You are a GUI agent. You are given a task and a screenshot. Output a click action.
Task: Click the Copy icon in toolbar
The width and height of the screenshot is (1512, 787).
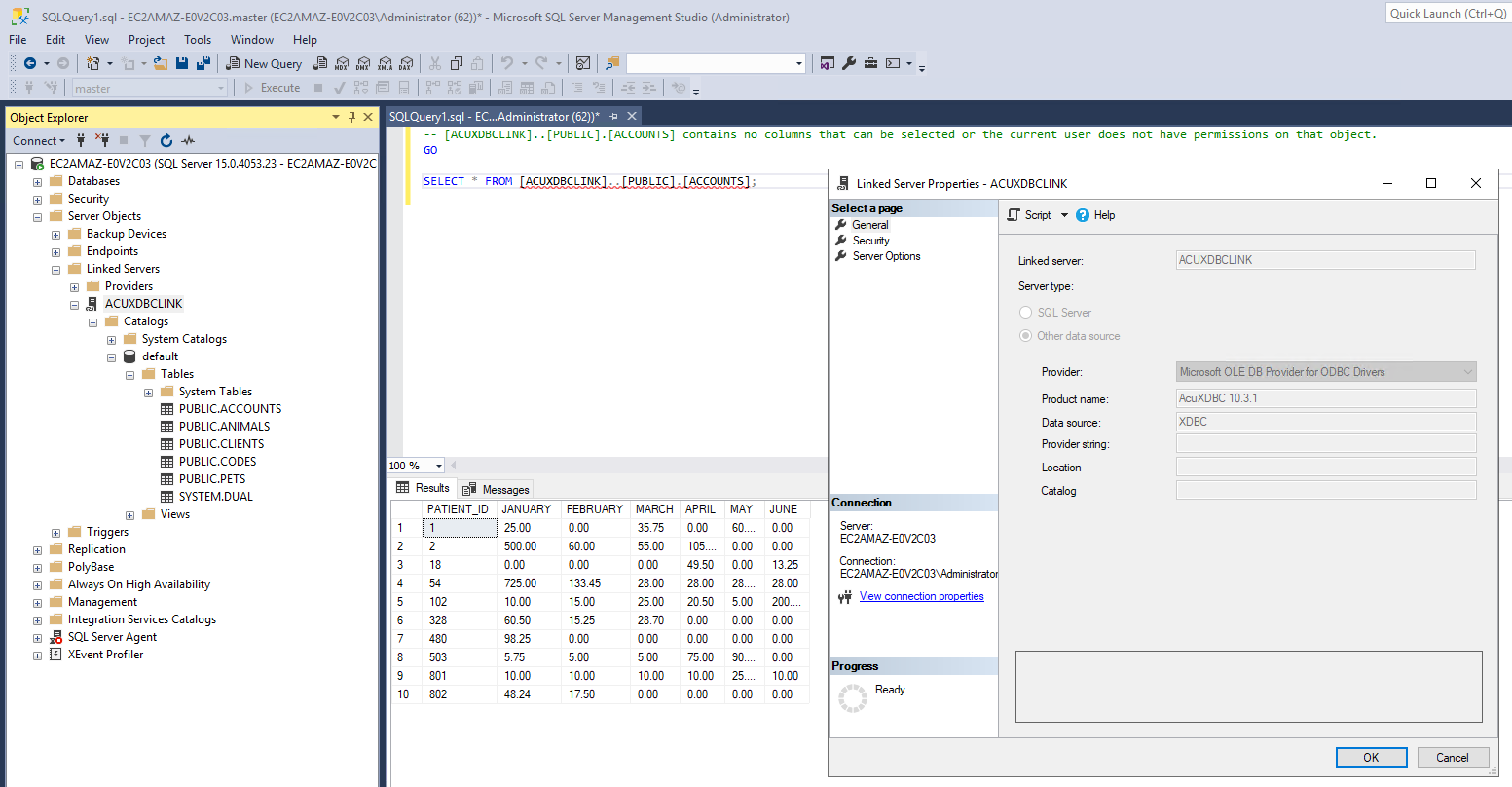(456, 63)
